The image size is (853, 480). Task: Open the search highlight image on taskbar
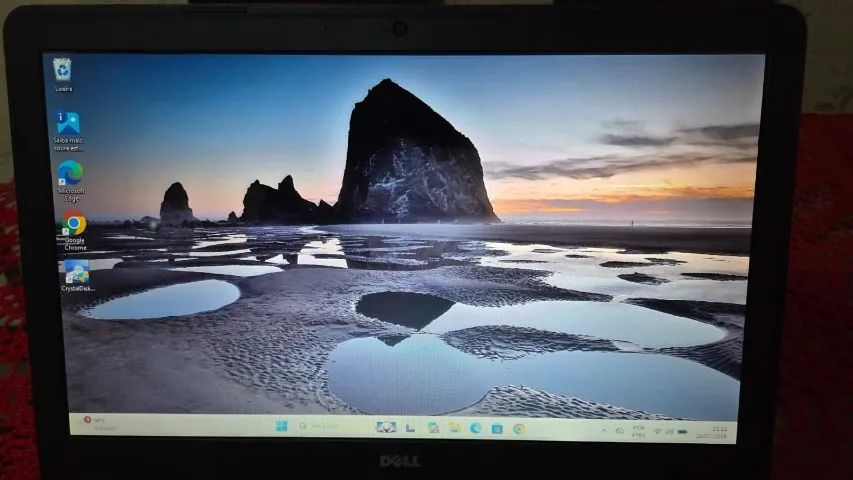click(386, 427)
